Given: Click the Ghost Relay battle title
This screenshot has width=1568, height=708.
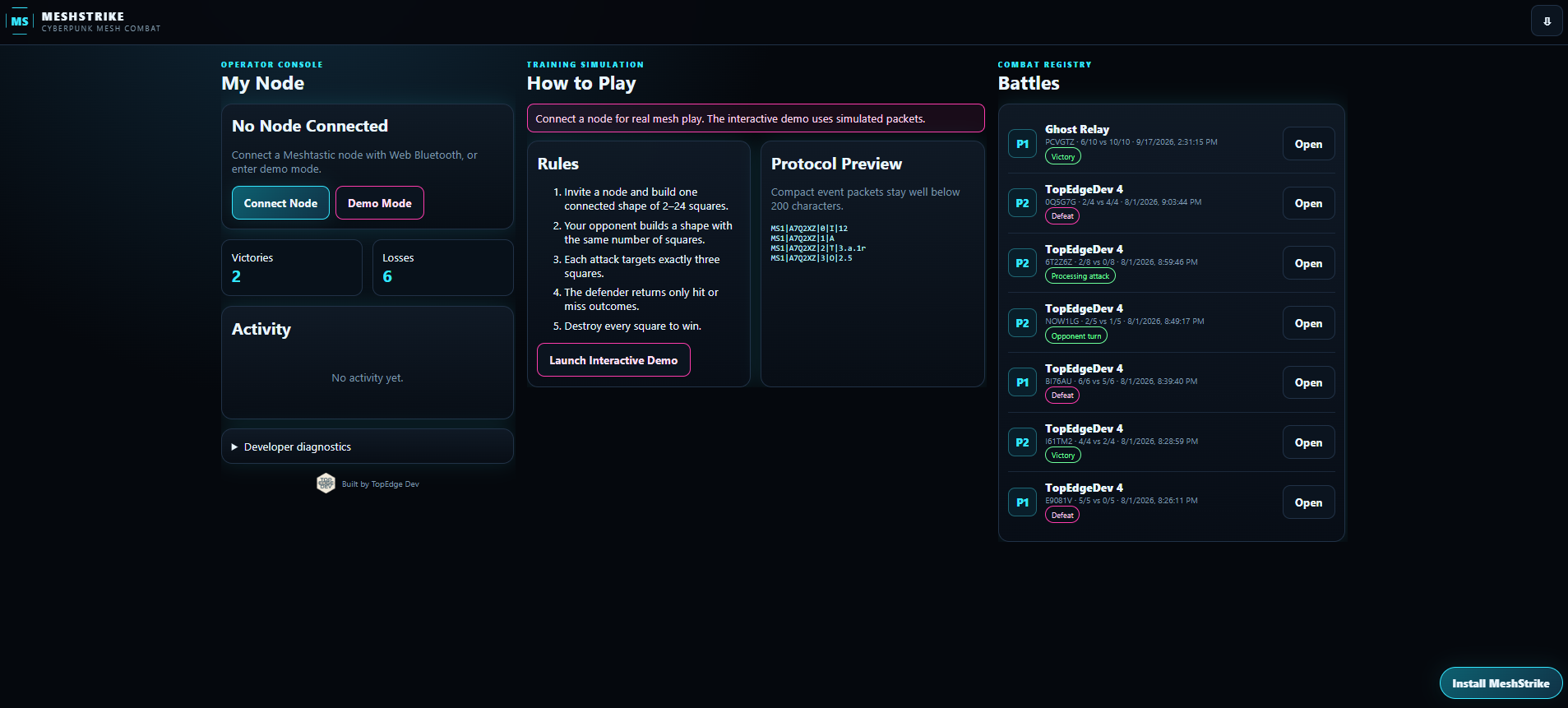Looking at the screenshot, I should click(1077, 129).
